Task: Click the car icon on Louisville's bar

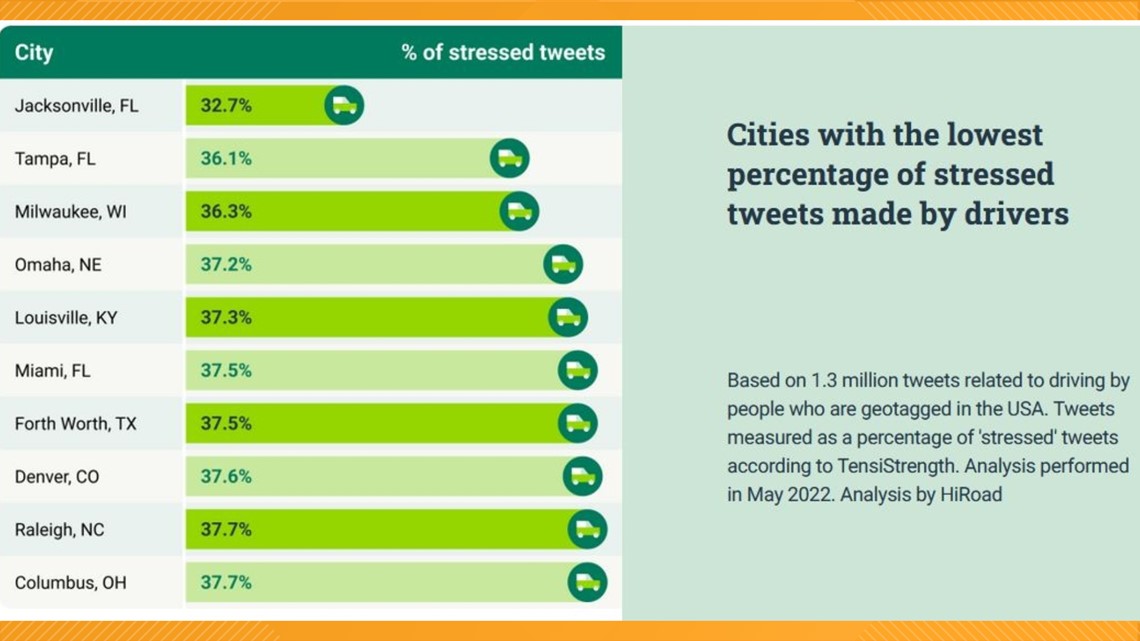Action: click(568, 318)
